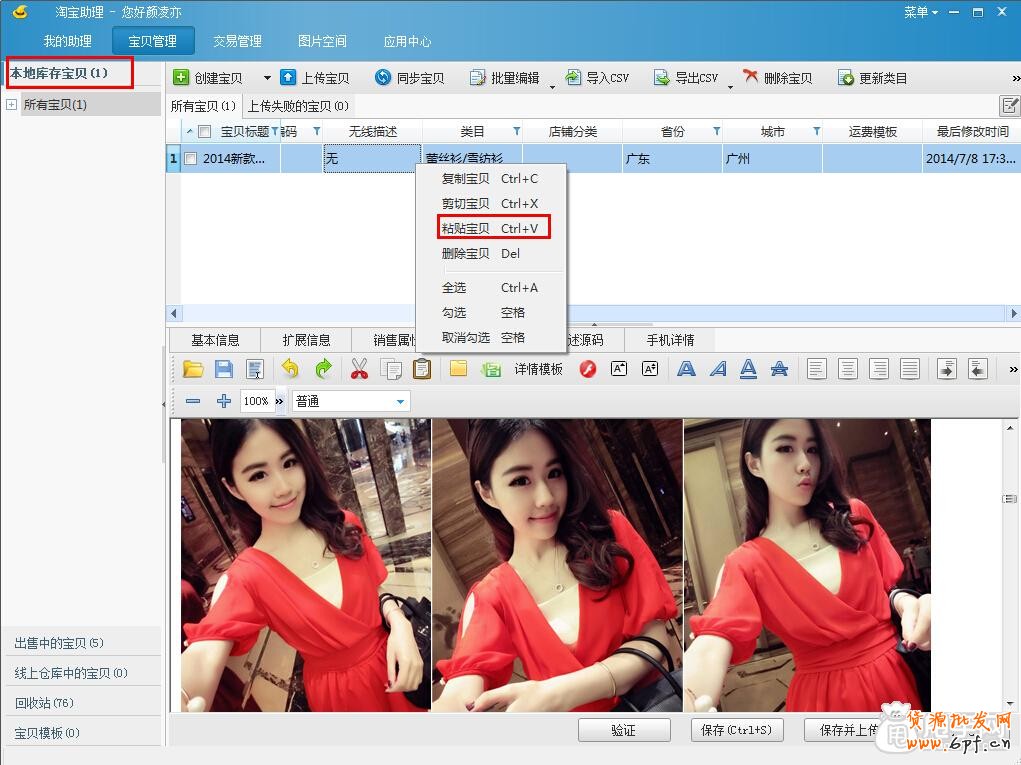Select 粘贴宝贝 from the context menu
Image resolution: width=1021 pixels, height=765 pixels.
point(463,228)
